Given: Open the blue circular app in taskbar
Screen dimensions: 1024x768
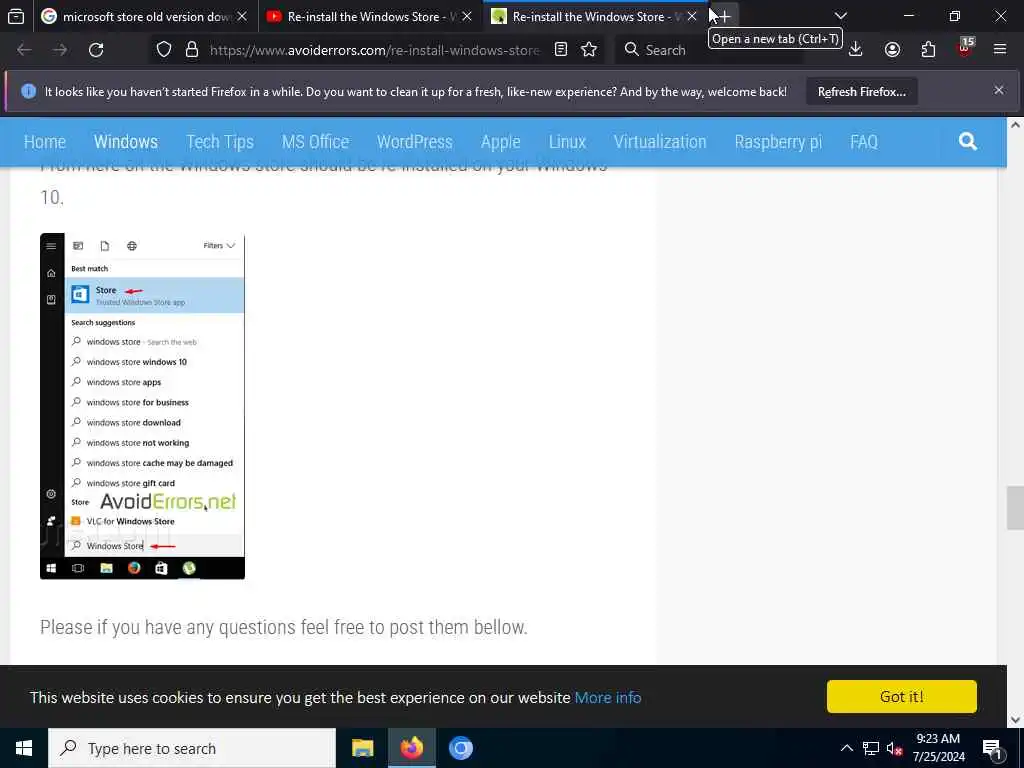Looking at the screenshot, I should tap(460, 748).
